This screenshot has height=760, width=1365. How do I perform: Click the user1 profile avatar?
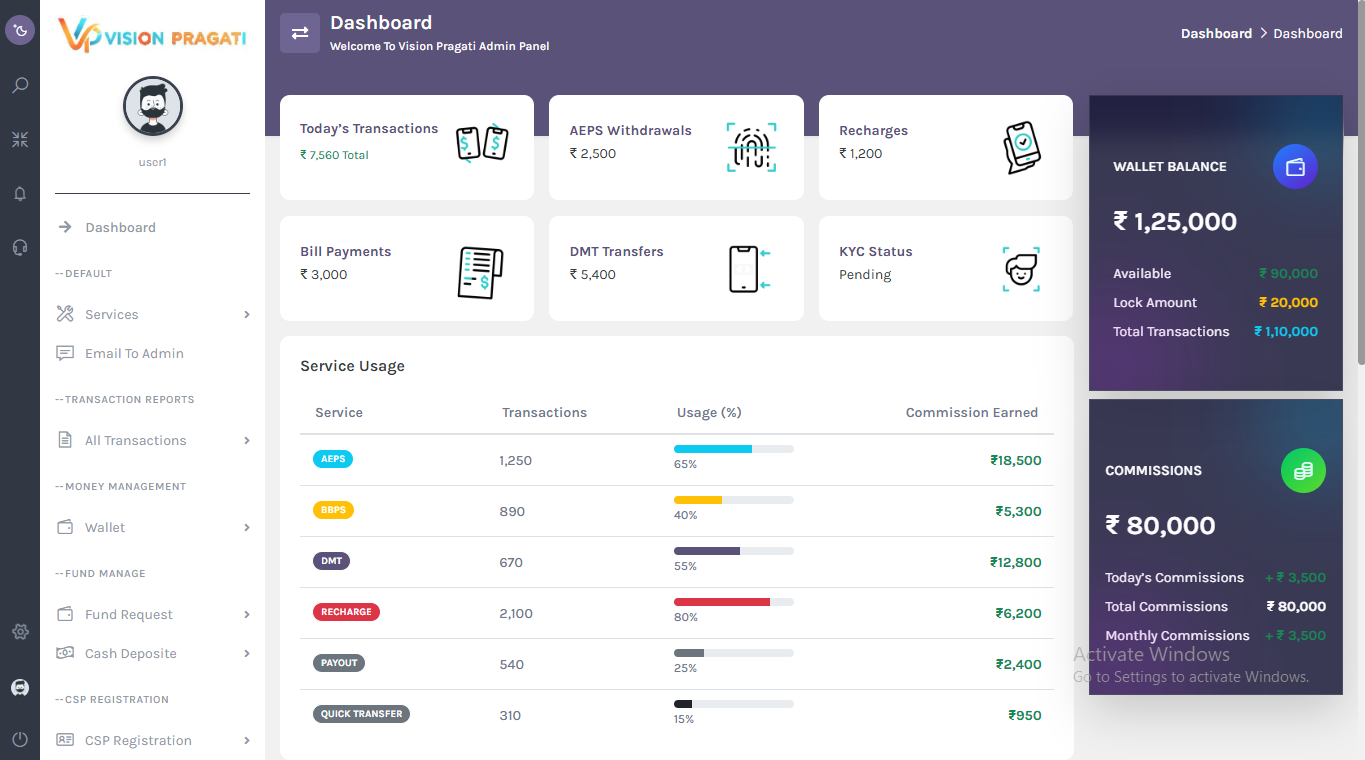(x=153, y=106)
